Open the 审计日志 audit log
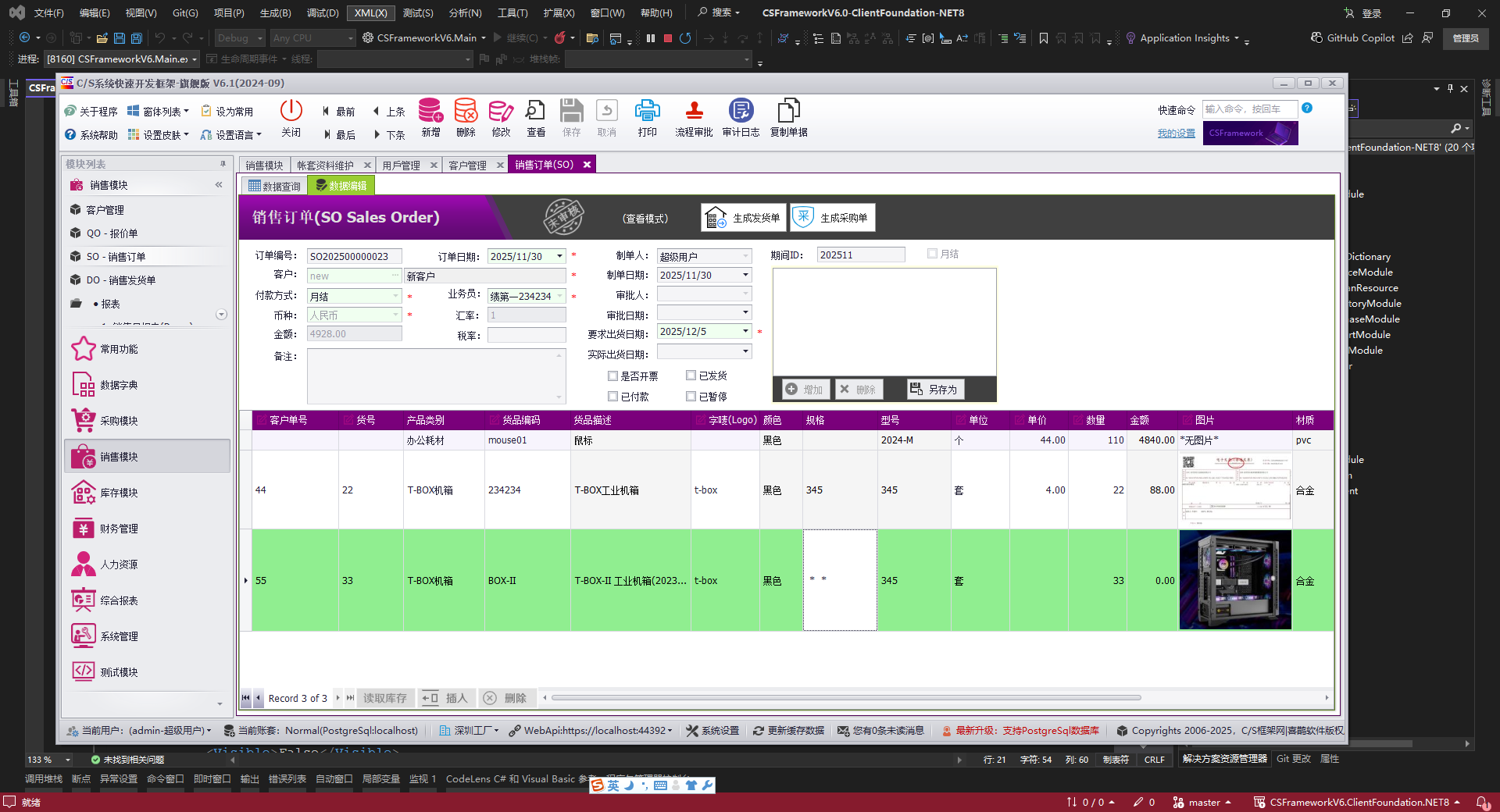This screenshot has width=1500, height=812. tap(740, 117)
